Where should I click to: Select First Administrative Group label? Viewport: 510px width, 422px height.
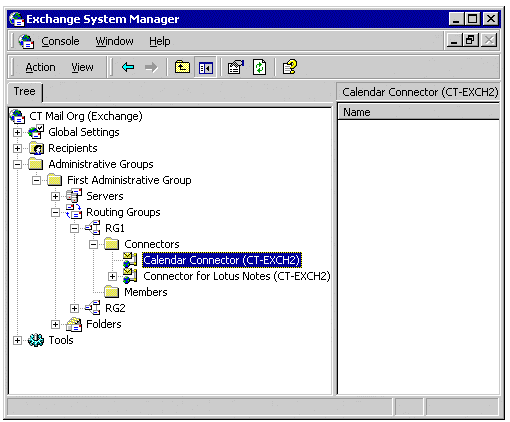click(129, 180)
